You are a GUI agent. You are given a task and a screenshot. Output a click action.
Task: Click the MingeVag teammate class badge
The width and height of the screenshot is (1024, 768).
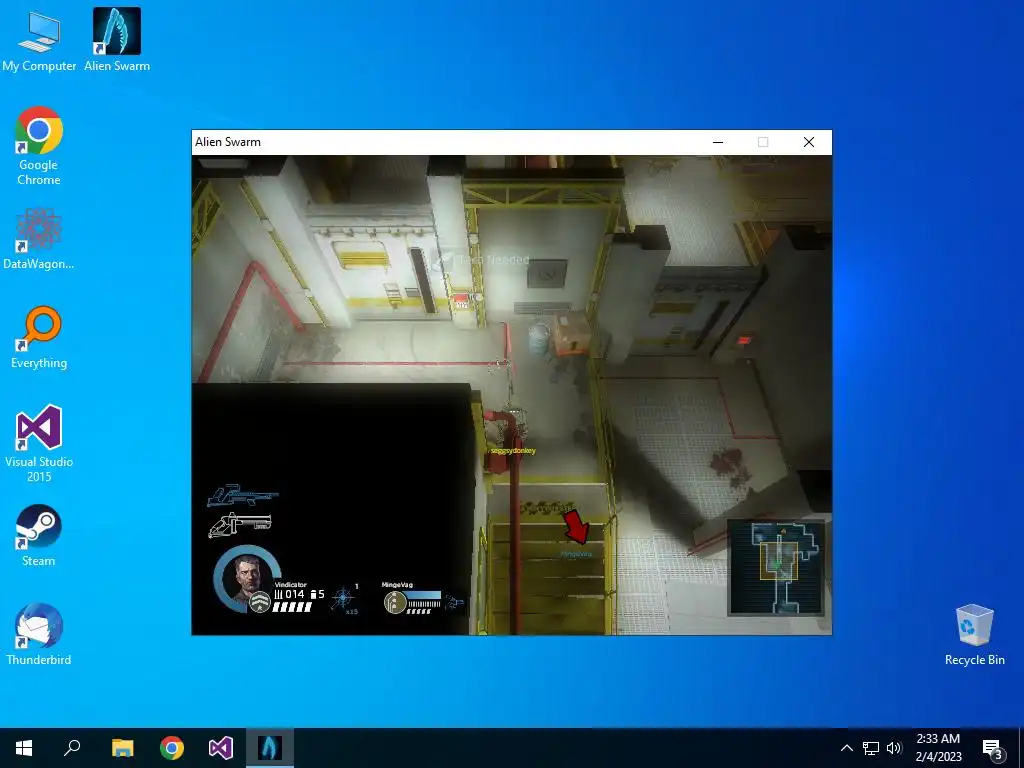[394, 602]
